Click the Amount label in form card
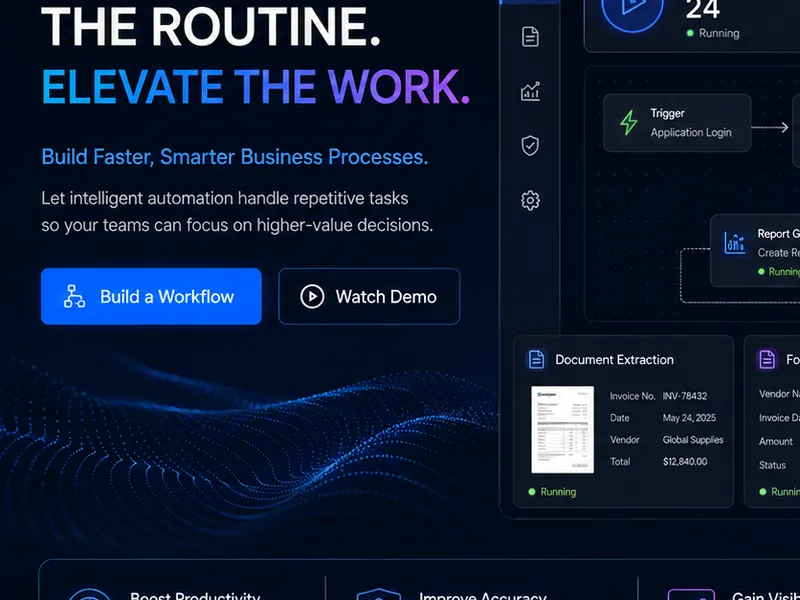The height and width of the screenshot is (600, 800). point(776,441)
